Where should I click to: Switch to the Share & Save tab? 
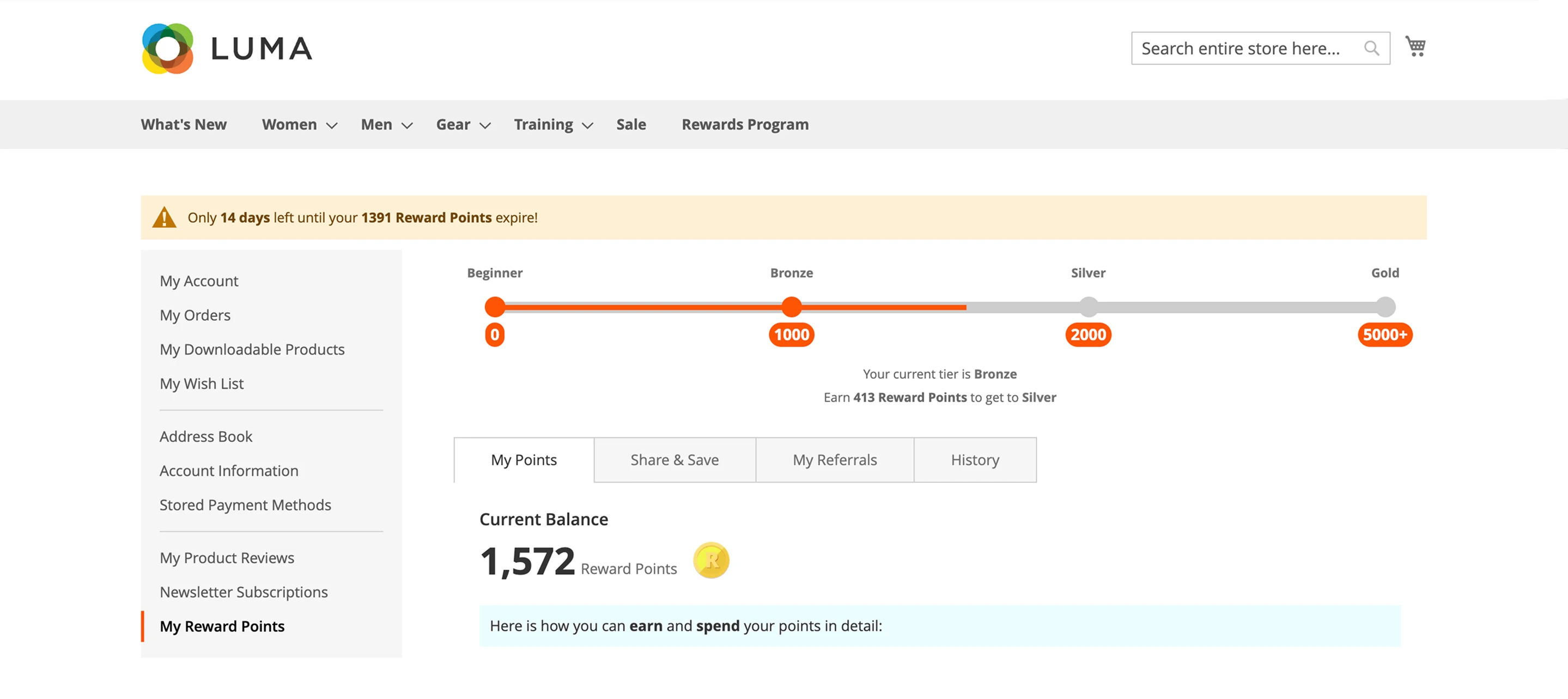pyautogui.click(x=674, y=460)
